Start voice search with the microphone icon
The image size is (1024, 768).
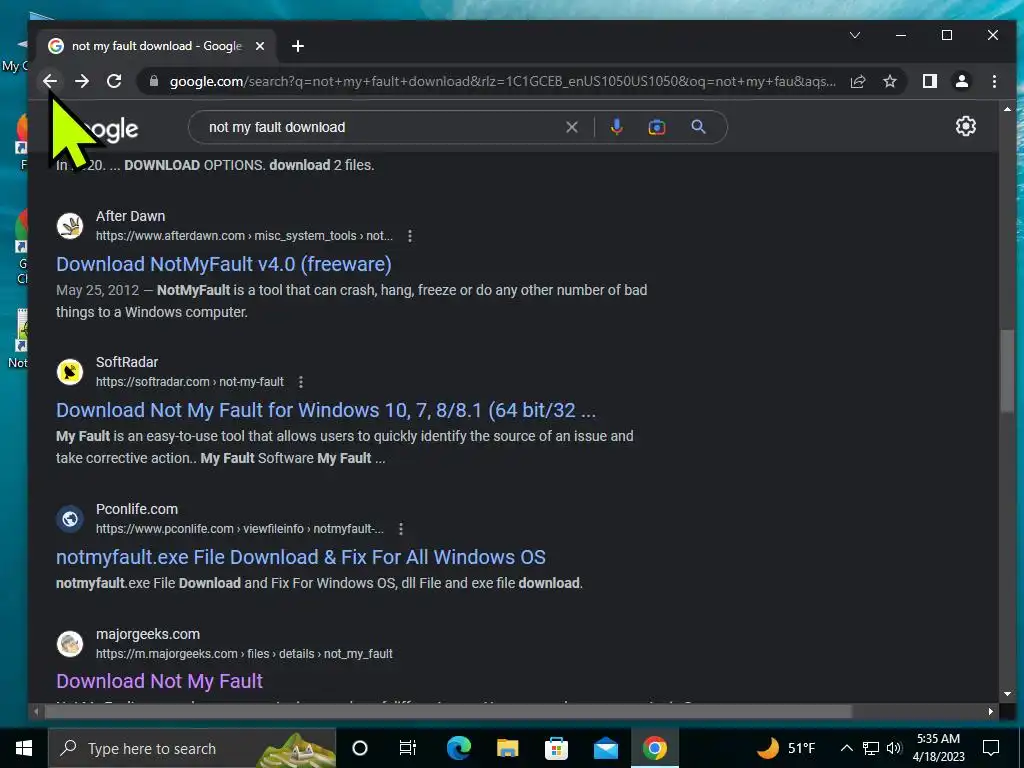(616, 127)
